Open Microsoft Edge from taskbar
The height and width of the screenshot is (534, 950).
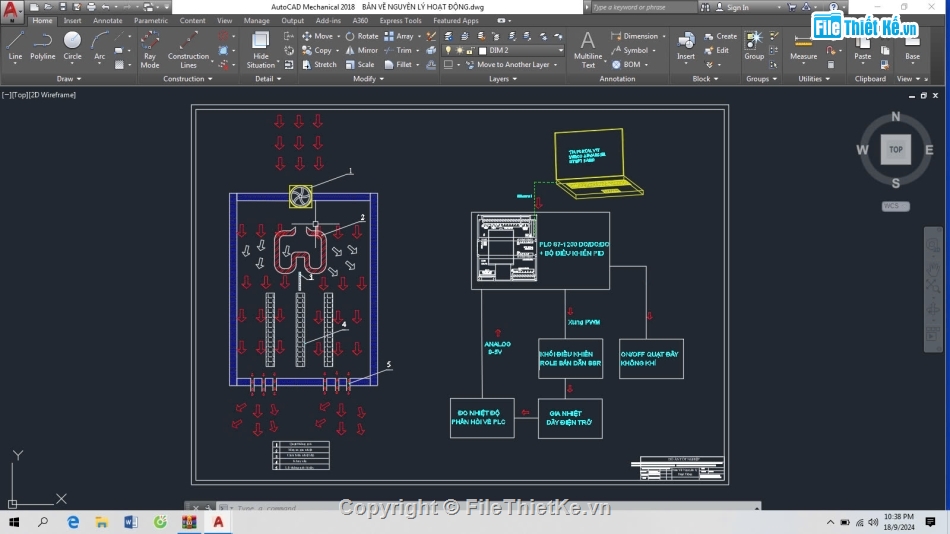tap(73, 522)
